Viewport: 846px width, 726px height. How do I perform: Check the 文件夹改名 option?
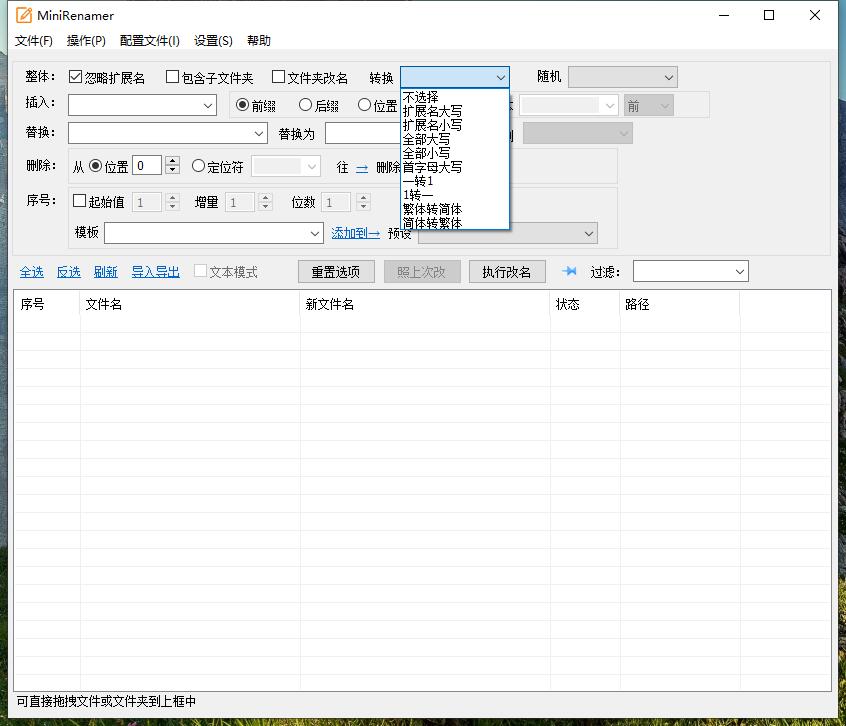(278, 76)
